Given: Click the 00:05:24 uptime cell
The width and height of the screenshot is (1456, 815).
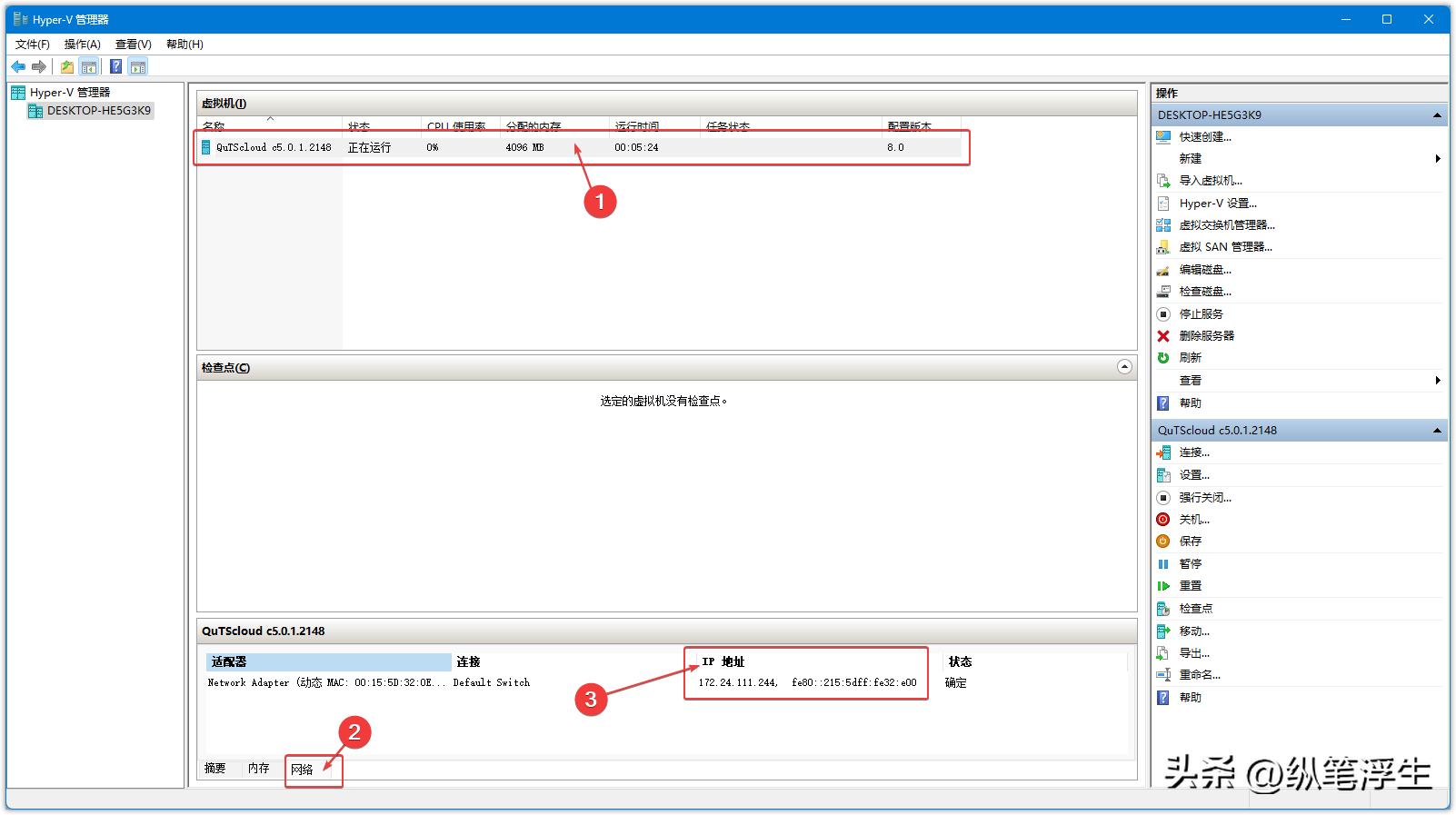Looking at the screenshot, I should click(x=636, y=147).
